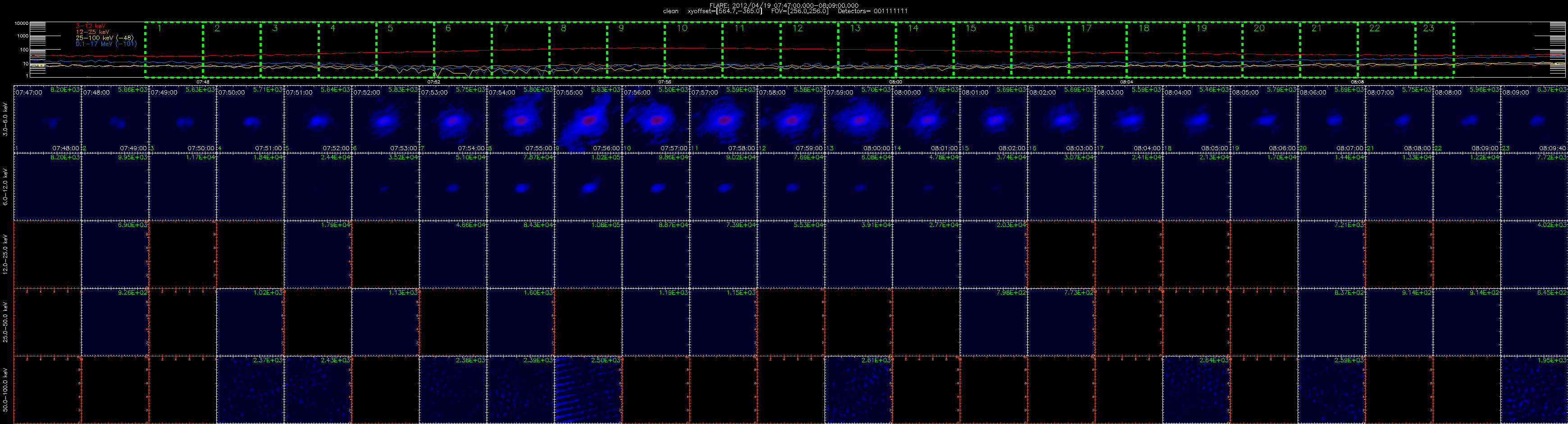1568x424 pixels.
Task: Select interval 20 box in the light curve
Action: coord(1270,50)
